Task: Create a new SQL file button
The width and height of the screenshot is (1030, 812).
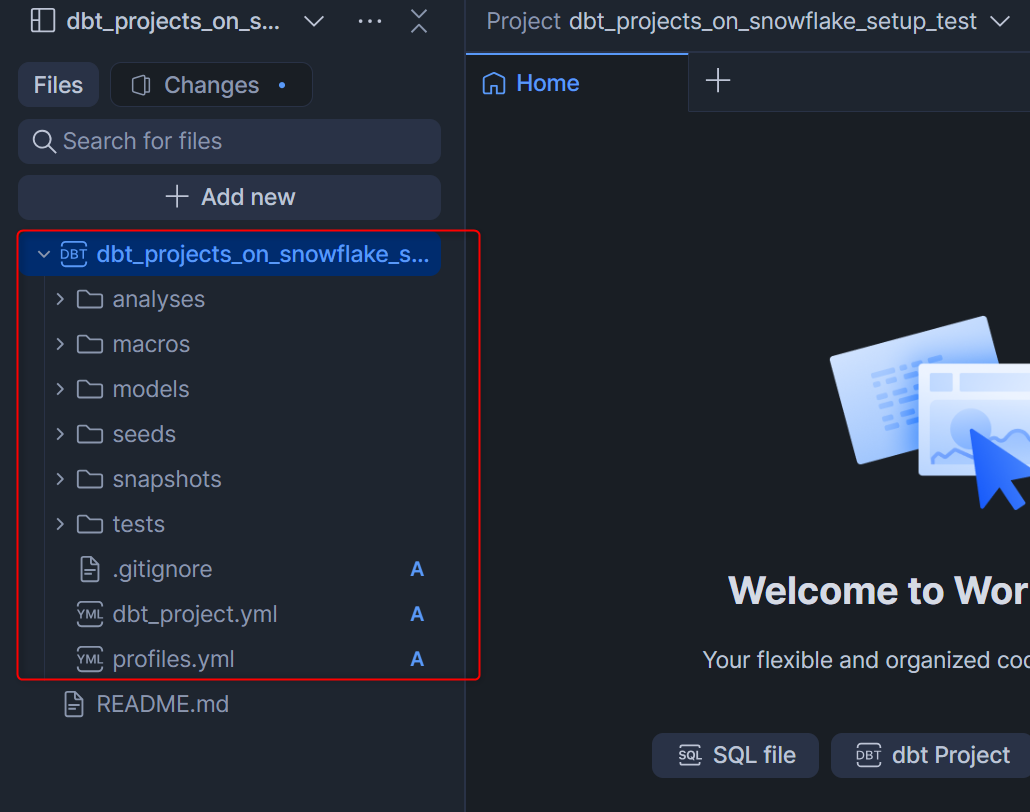Action: (x=735, y=756)
